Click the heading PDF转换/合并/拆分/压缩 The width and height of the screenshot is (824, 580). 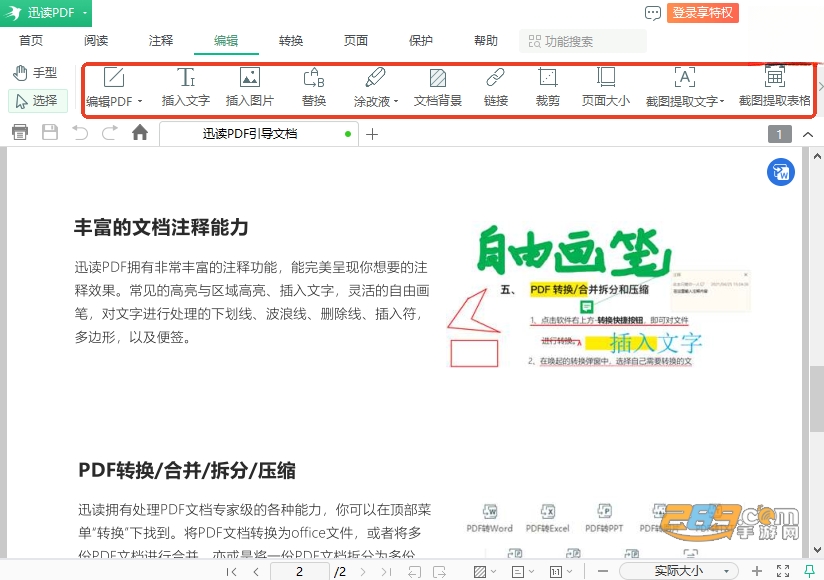pyautogui.click(x=187, y=470)
